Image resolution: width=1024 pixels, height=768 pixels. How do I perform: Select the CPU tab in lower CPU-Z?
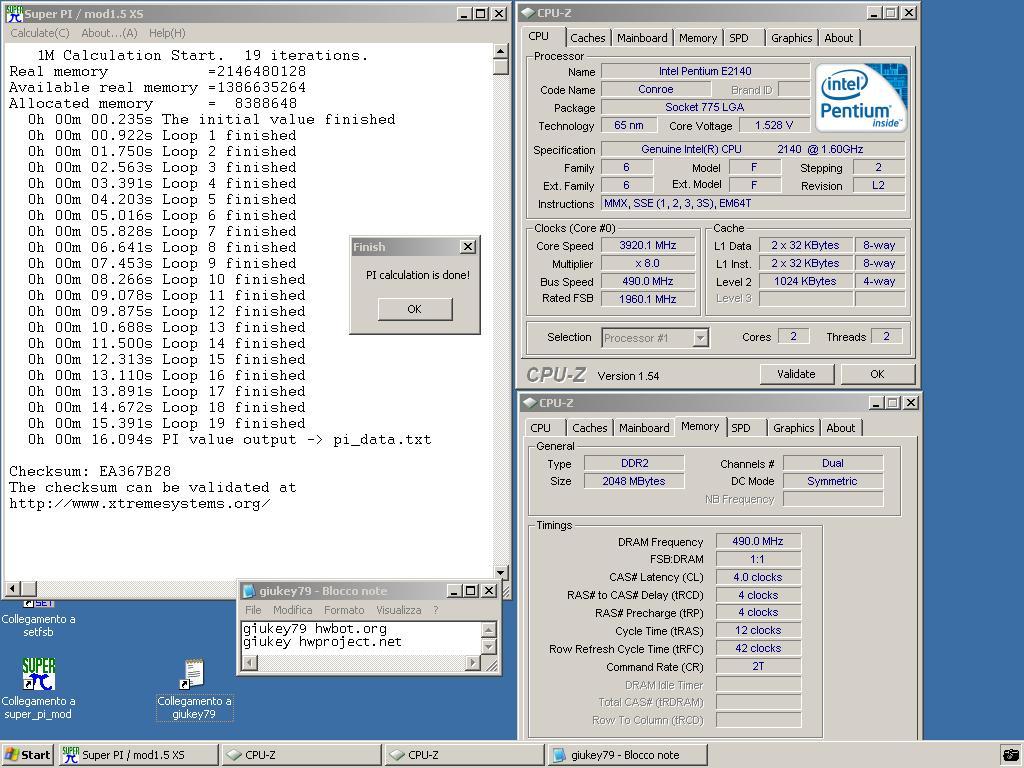click(x=541, y=428)
